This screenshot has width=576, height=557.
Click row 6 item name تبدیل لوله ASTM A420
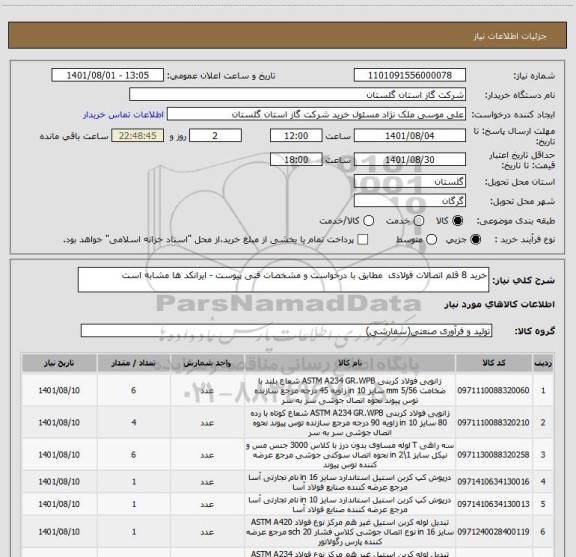(350, 532)
